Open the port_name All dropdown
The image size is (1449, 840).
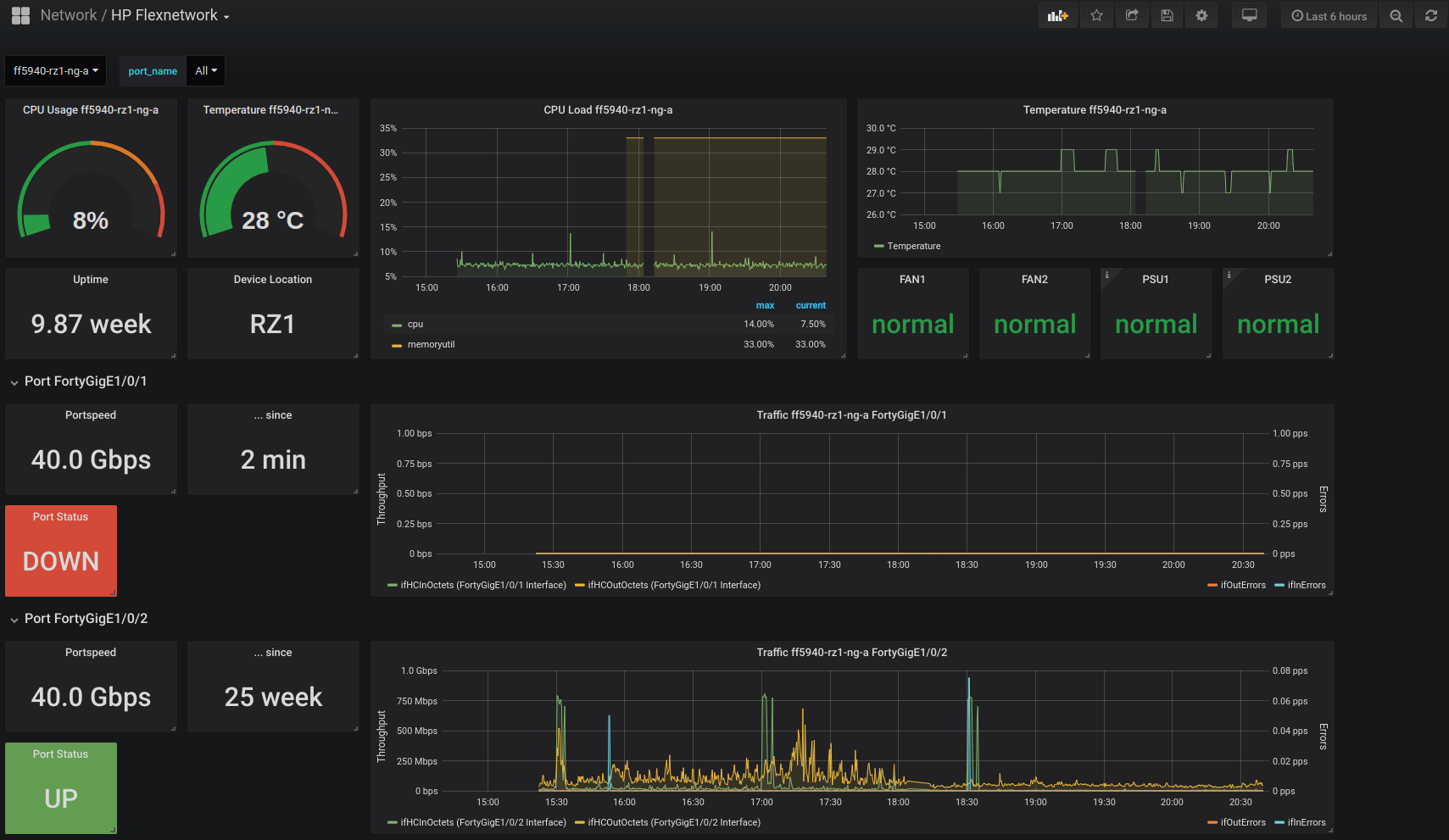(206, 71)
